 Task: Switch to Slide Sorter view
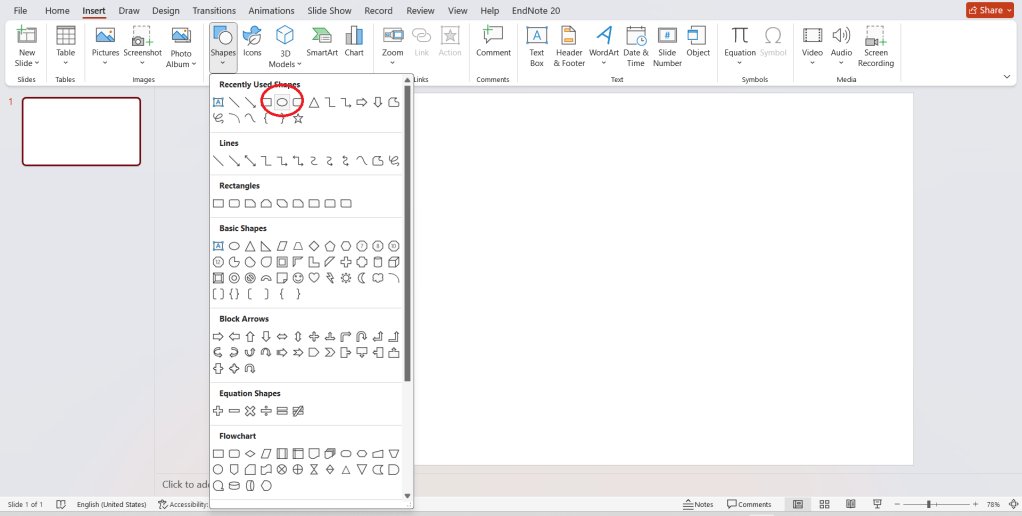(x=824, y=505)
